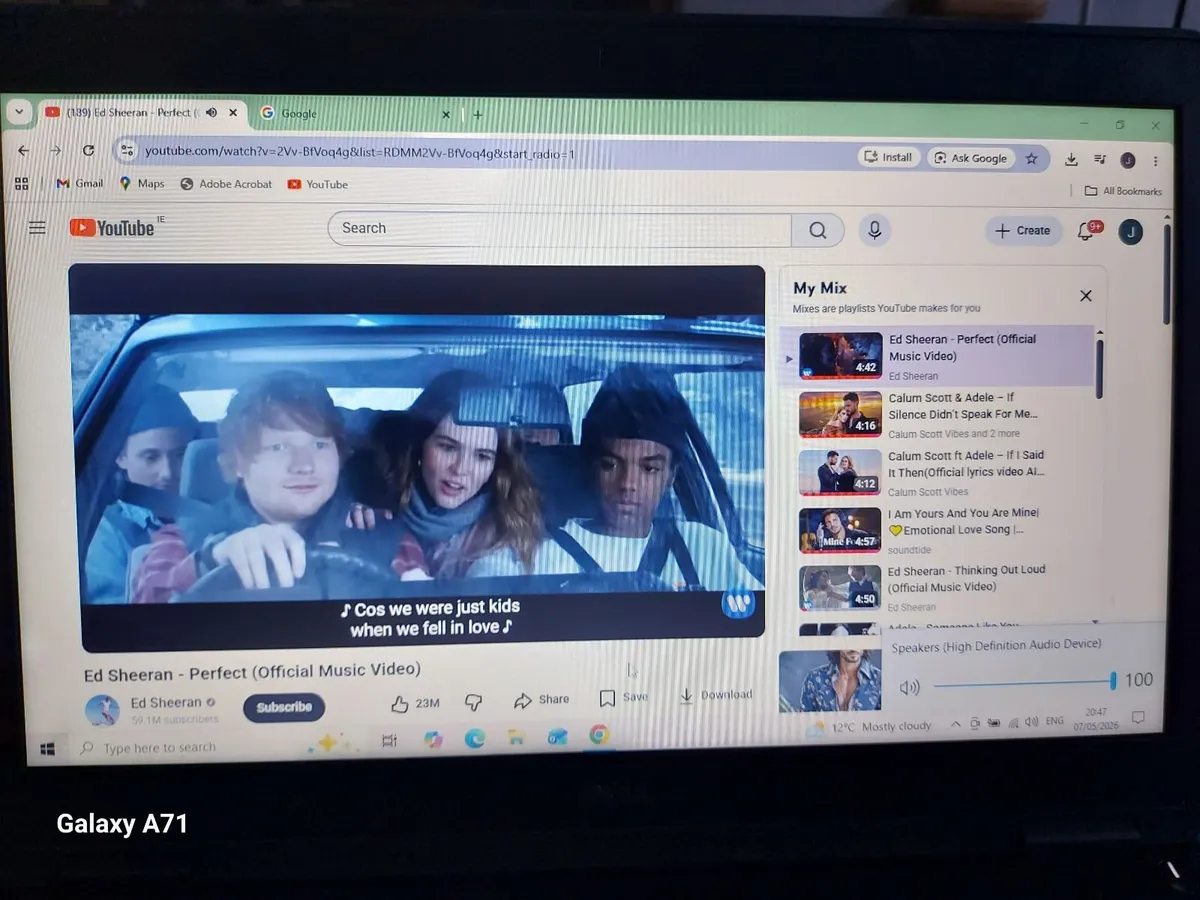
Task: Expand the tab search dropdown arrow
Action: point(19,112)
